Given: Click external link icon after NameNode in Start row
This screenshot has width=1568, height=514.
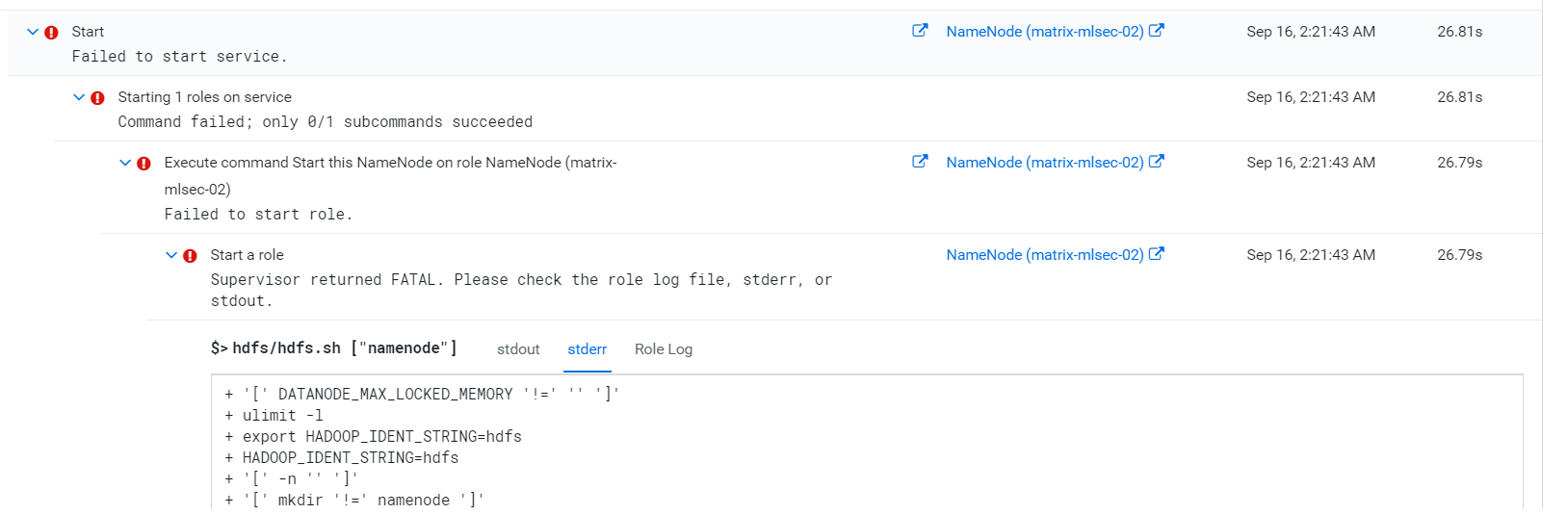Looking at the screenshot, I should 1157,31.
